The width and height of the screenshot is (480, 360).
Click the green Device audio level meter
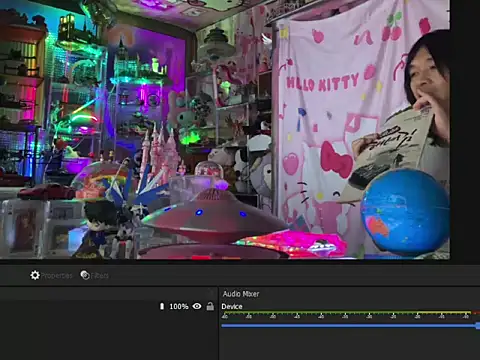tap(319, 313)
